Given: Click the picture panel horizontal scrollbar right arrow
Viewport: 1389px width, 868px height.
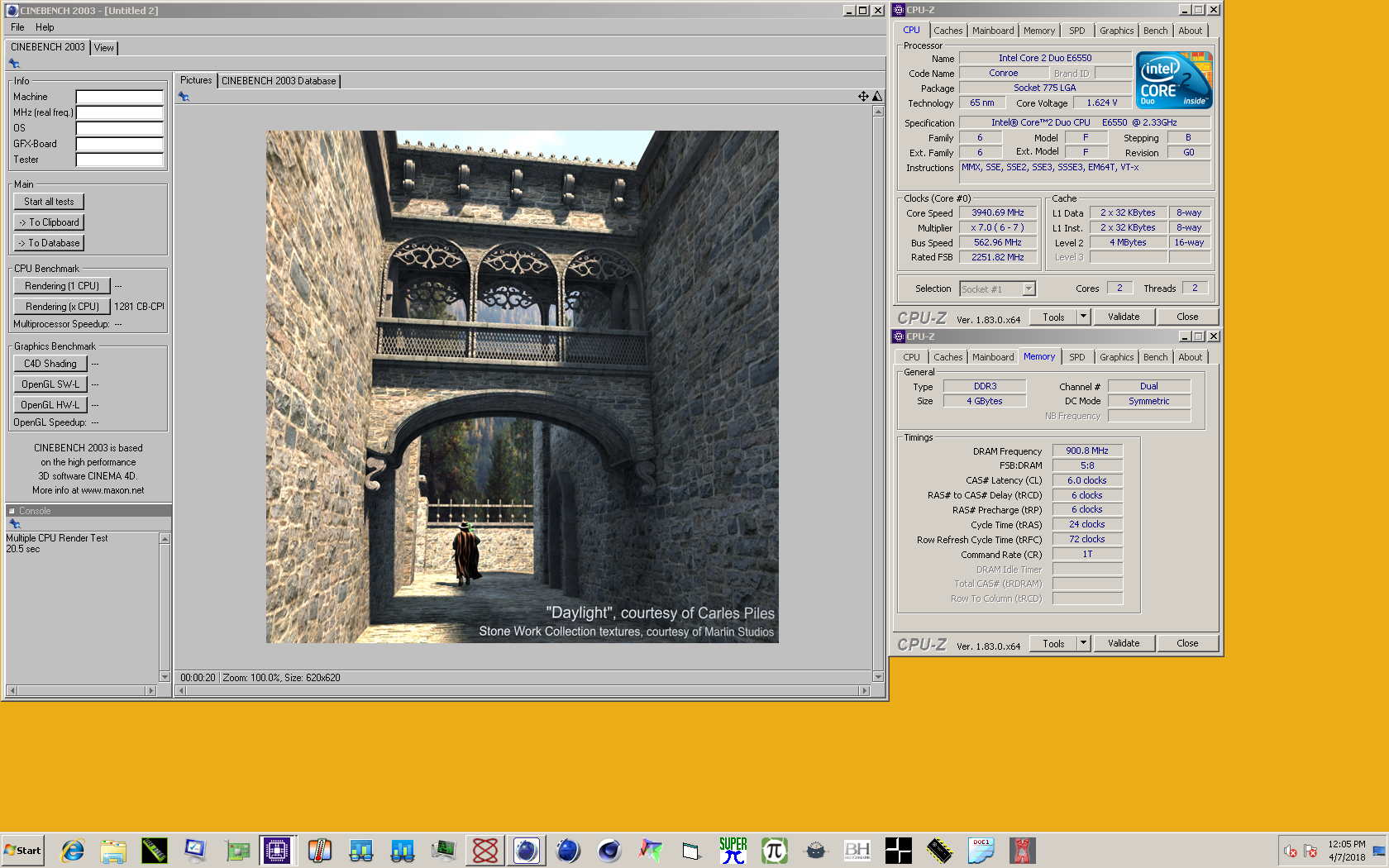Looking at the screenshot, I should 865,690.
